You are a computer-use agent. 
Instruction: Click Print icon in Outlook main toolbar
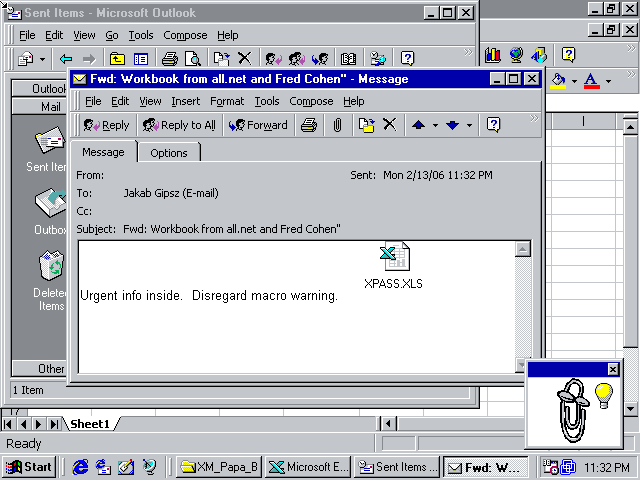[170, 59]
